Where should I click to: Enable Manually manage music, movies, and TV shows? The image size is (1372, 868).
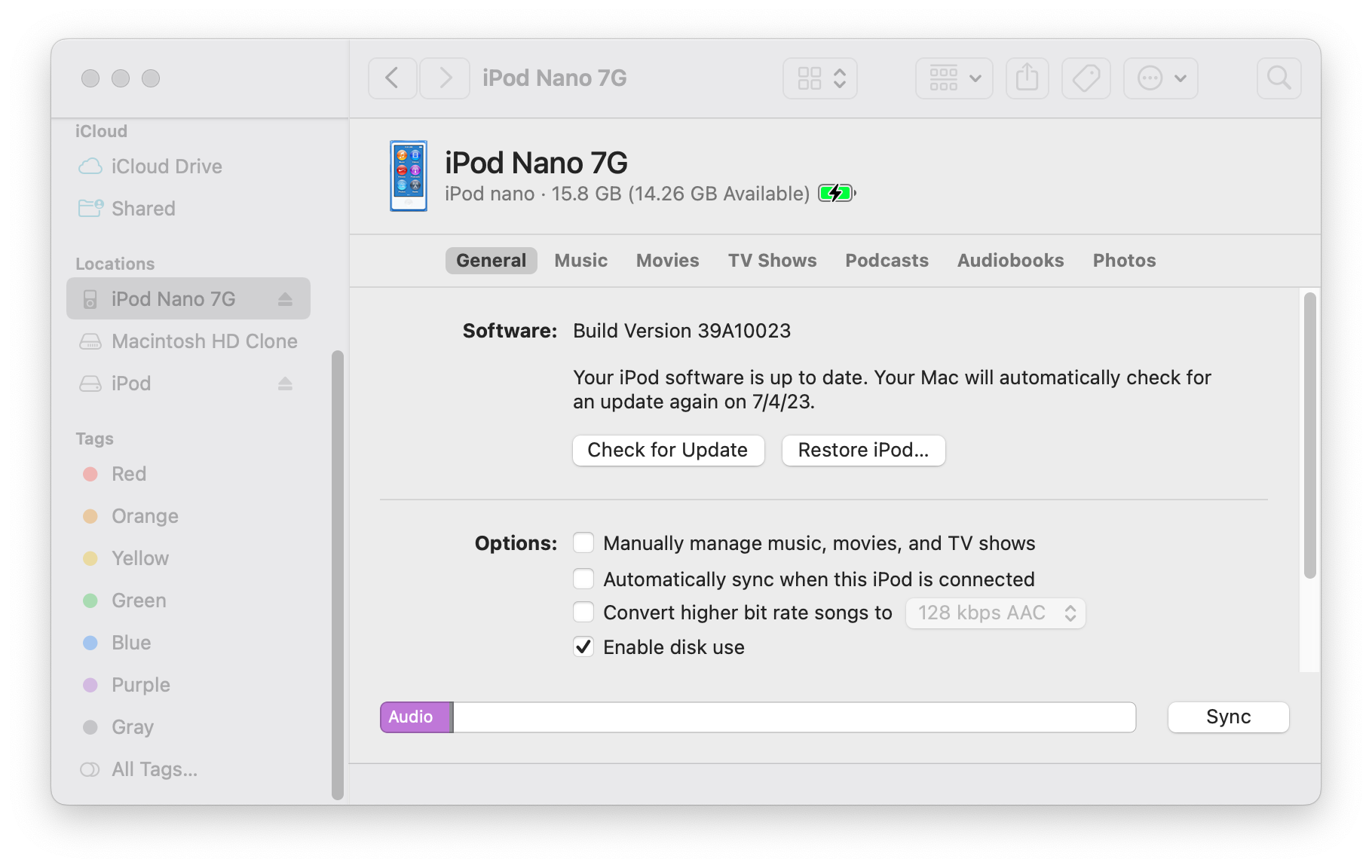pyautogui.click(x=583, y=542)
